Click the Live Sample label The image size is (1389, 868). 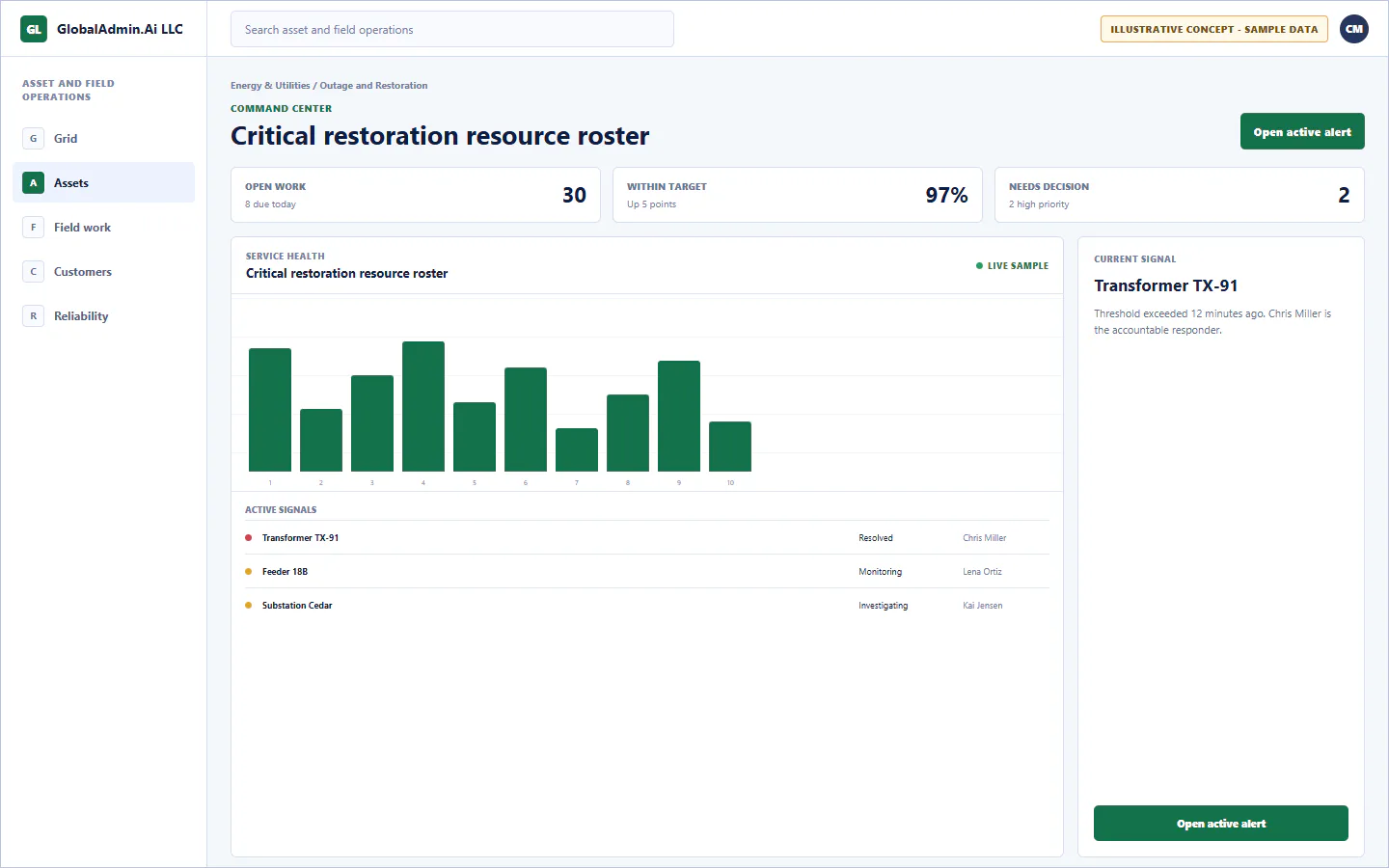(x=1018, y=266)
